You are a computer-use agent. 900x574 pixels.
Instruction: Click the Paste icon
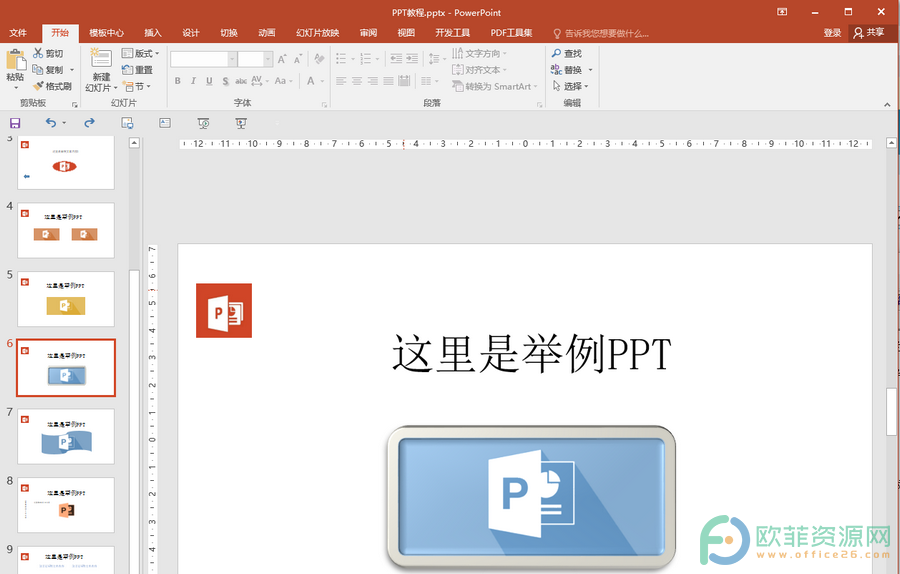pos(15,60)
